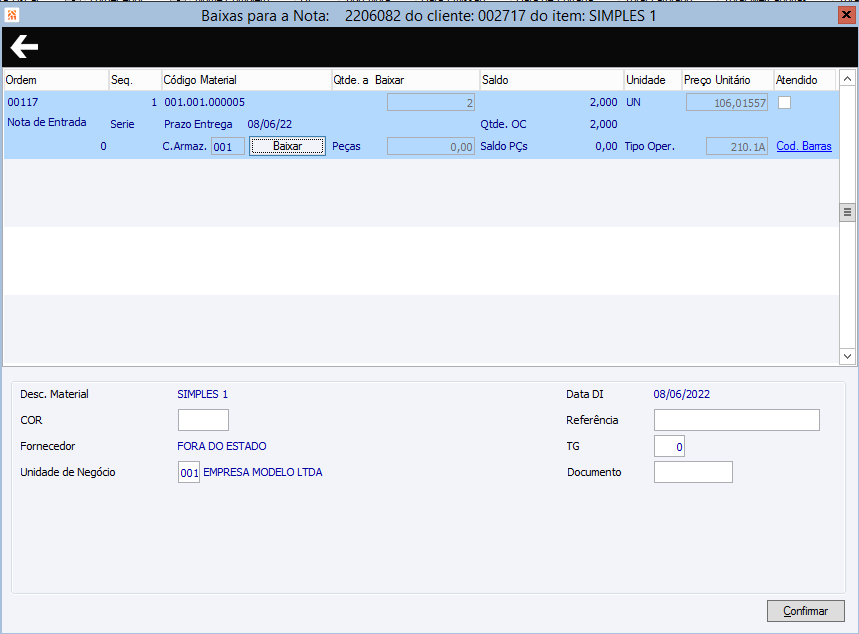Click the Nota de Entrada label

pos(47,122)
